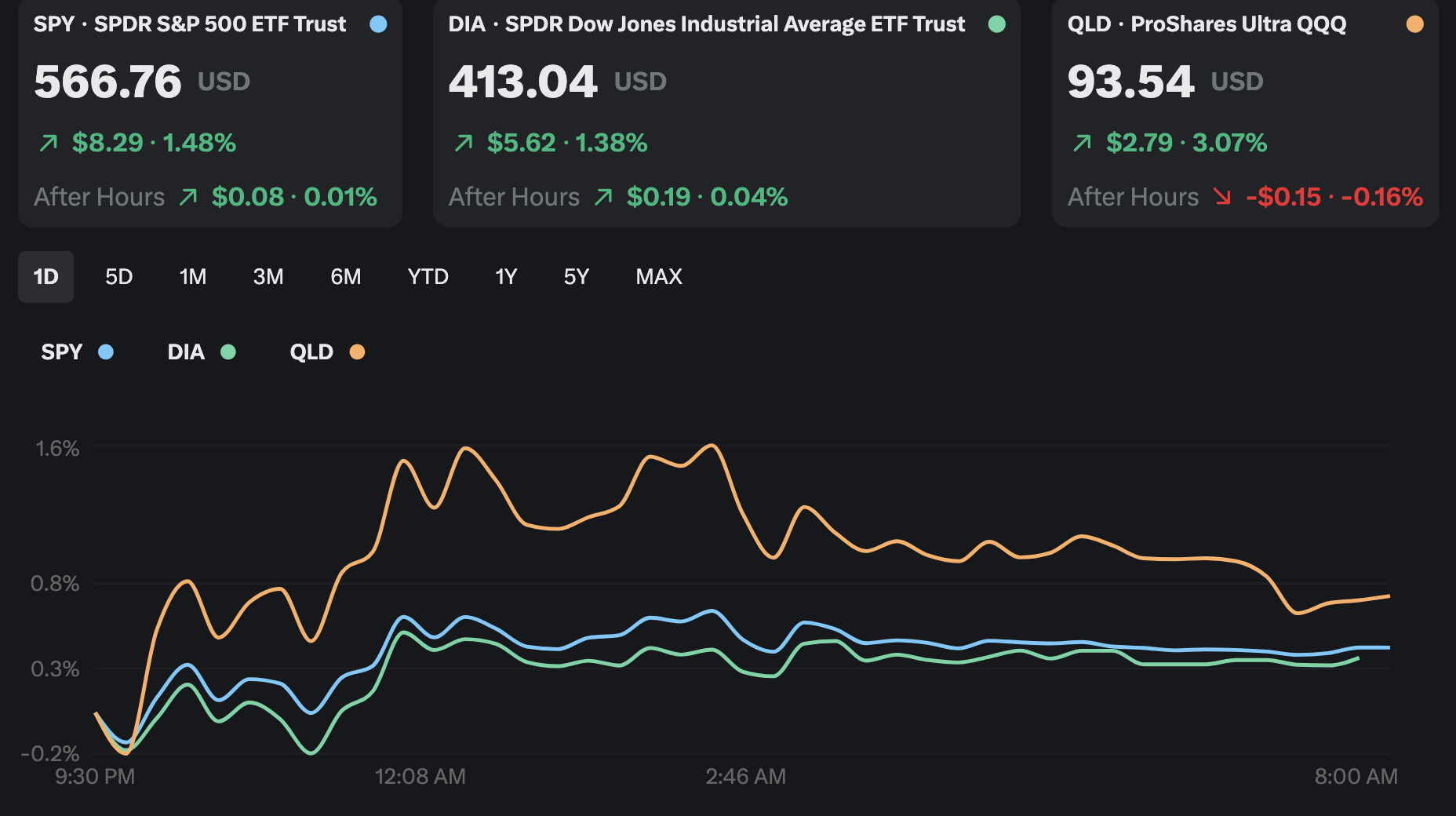Click the orange QLD line peak near 2:46 AM
This screenshot has width=1456, height=816.
pyautogui.click(x=712, y=446)
